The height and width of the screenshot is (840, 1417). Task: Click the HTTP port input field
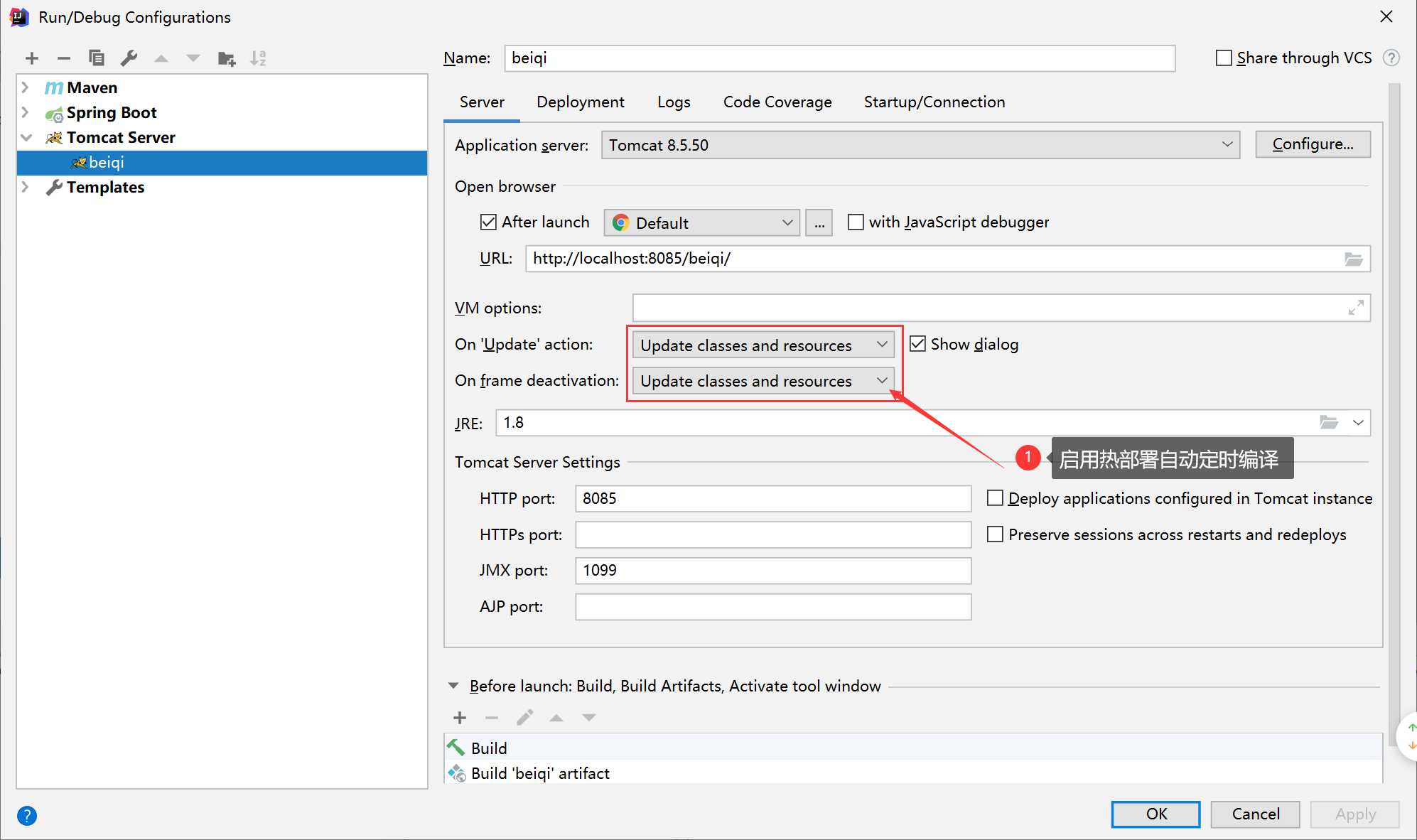click(x=775, y=497)
